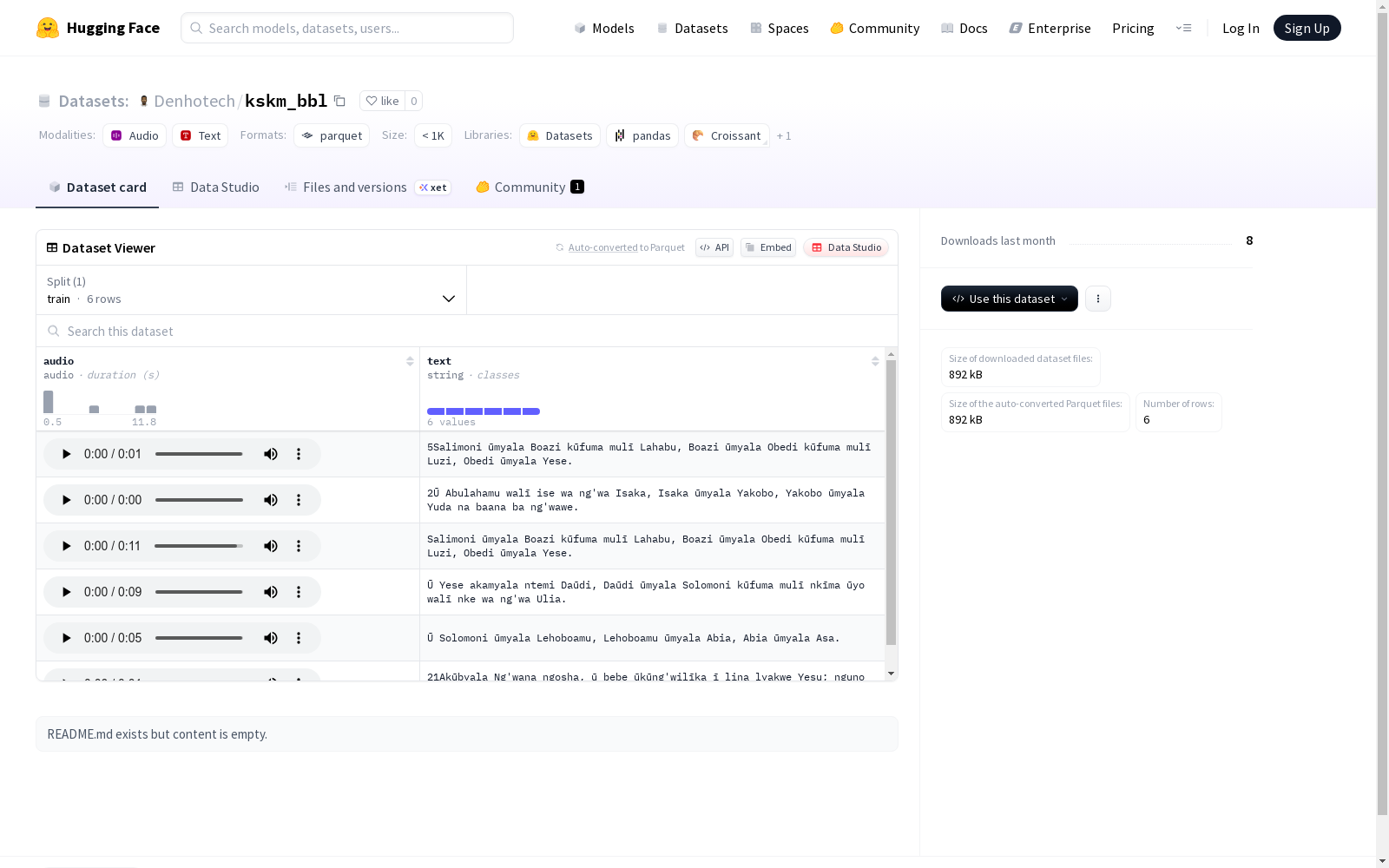Play the audio in the 0:00 / 0:01 row
Screen dimensions: 1389x868
66,454
